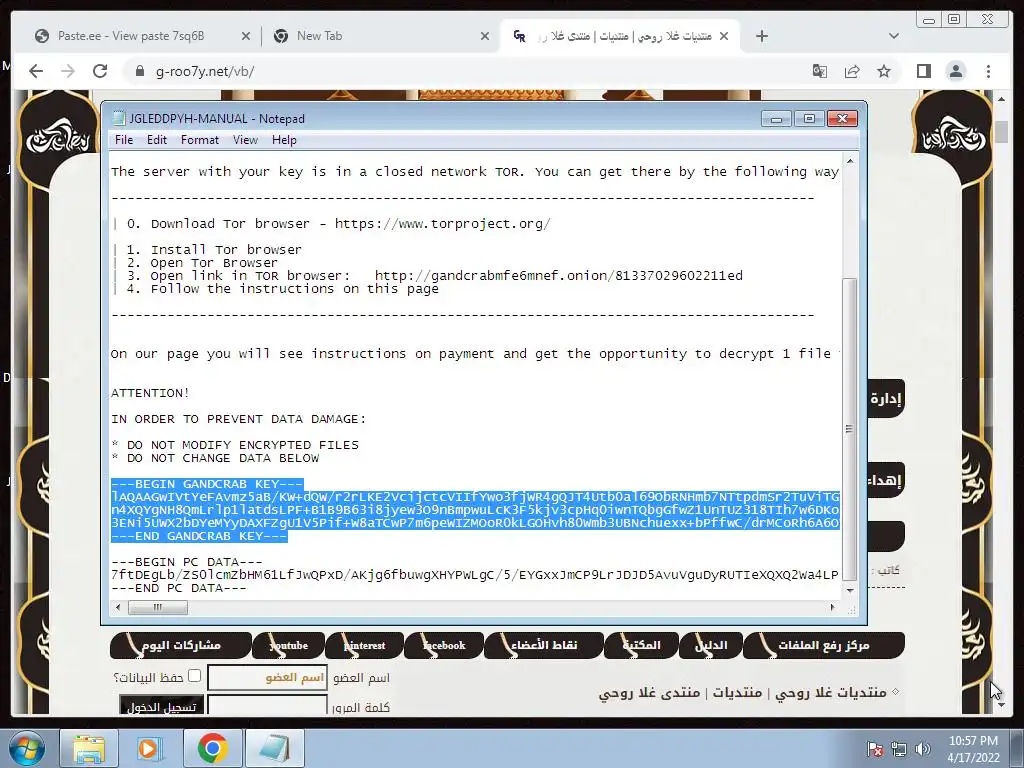
Task: Click the facebook button on forum page
Action: (444, 645)
